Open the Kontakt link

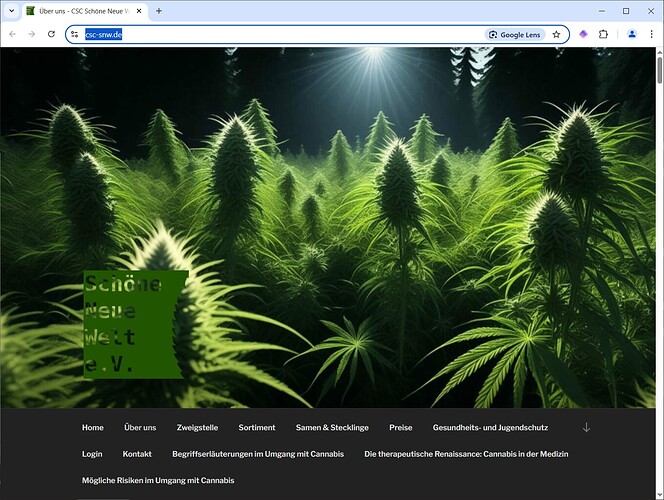[137, 454]
